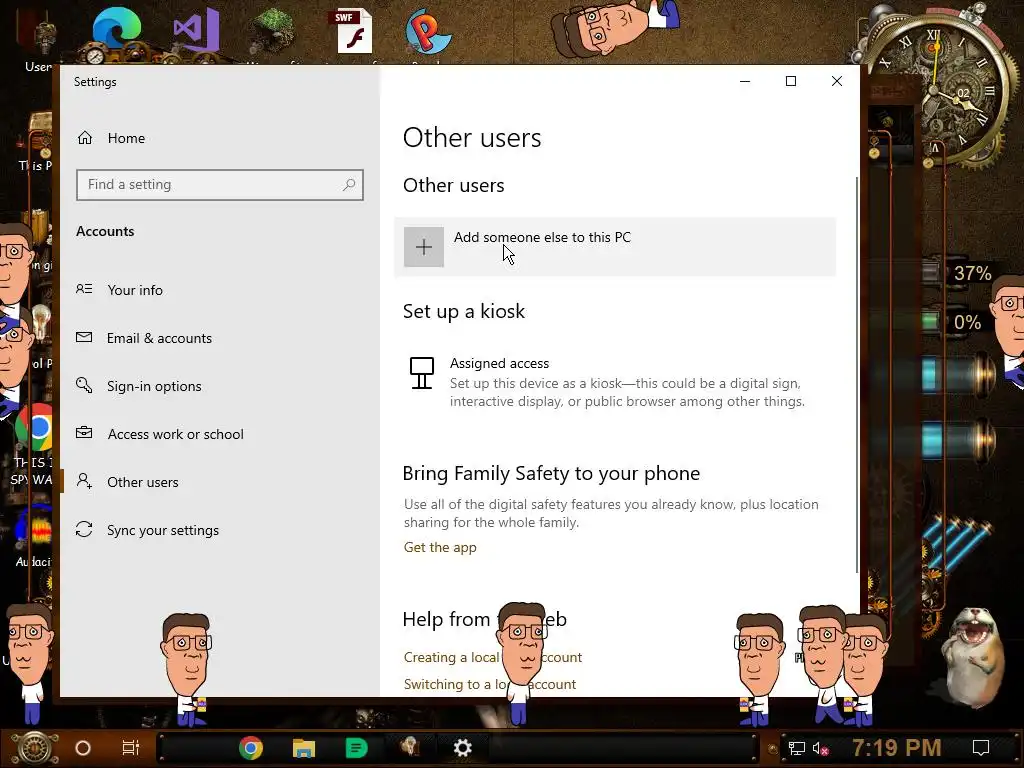Open Sign-in options
The image size is (1024, 768).
(154, 386)
